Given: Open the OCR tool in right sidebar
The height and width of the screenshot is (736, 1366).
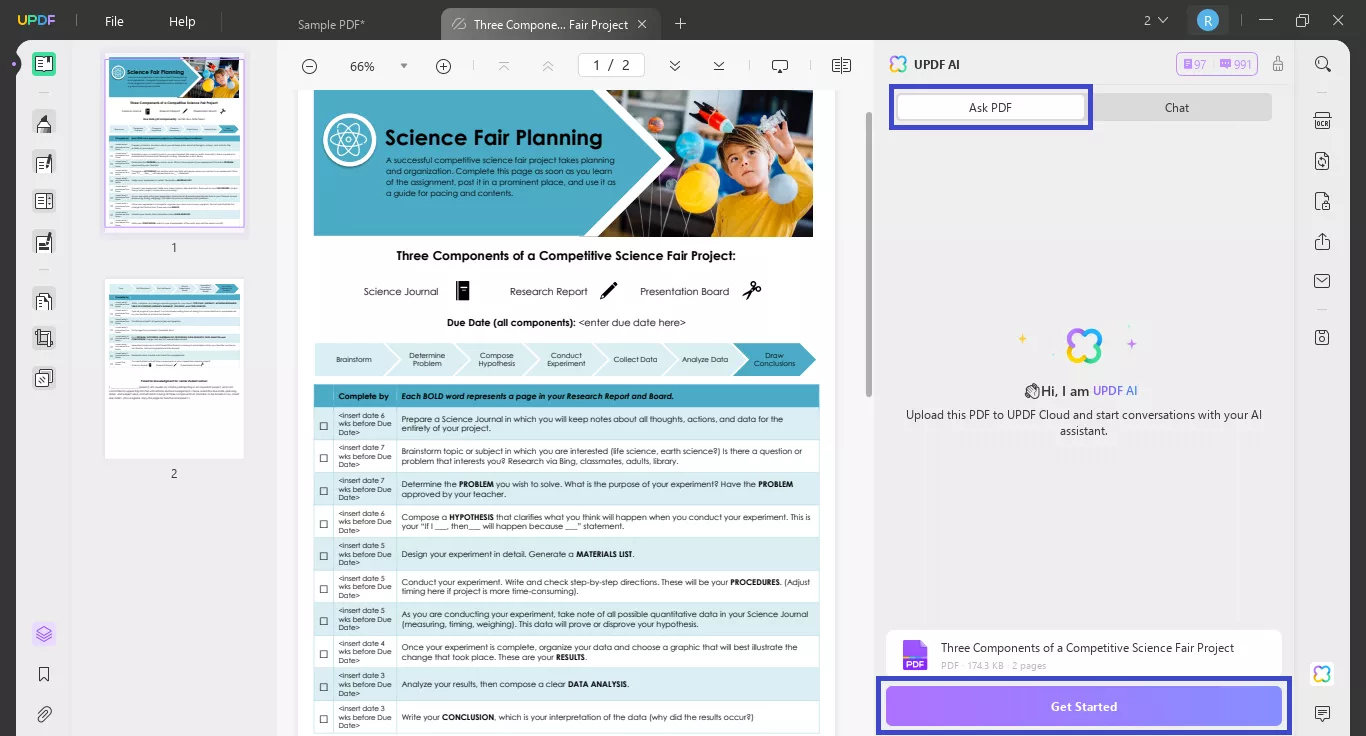Looking at the screenshot, I should 1322,121.
